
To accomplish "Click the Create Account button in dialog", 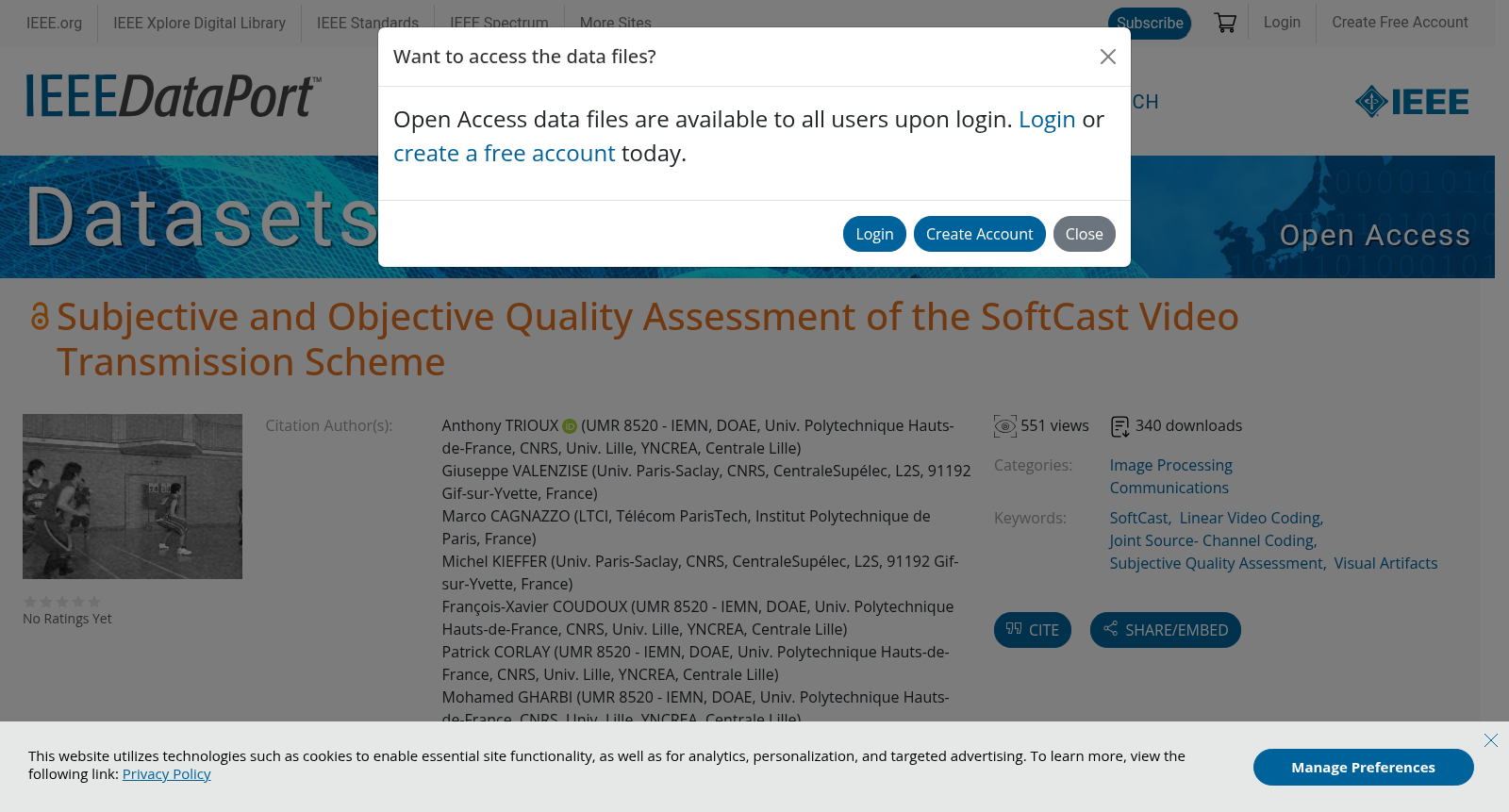I will [979, 234].
